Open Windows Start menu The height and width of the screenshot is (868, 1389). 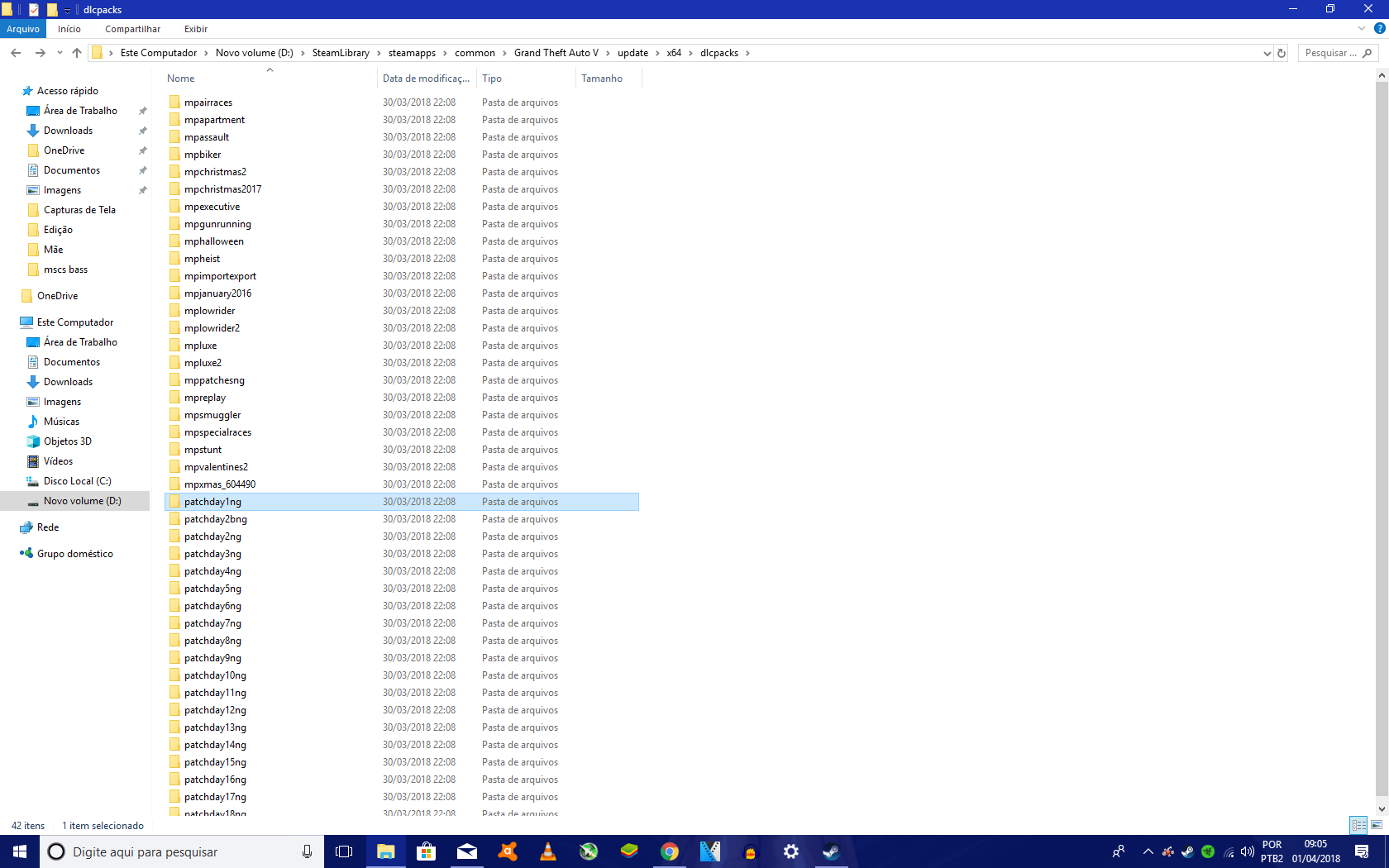pyautogui.click(x=20, y=851)
